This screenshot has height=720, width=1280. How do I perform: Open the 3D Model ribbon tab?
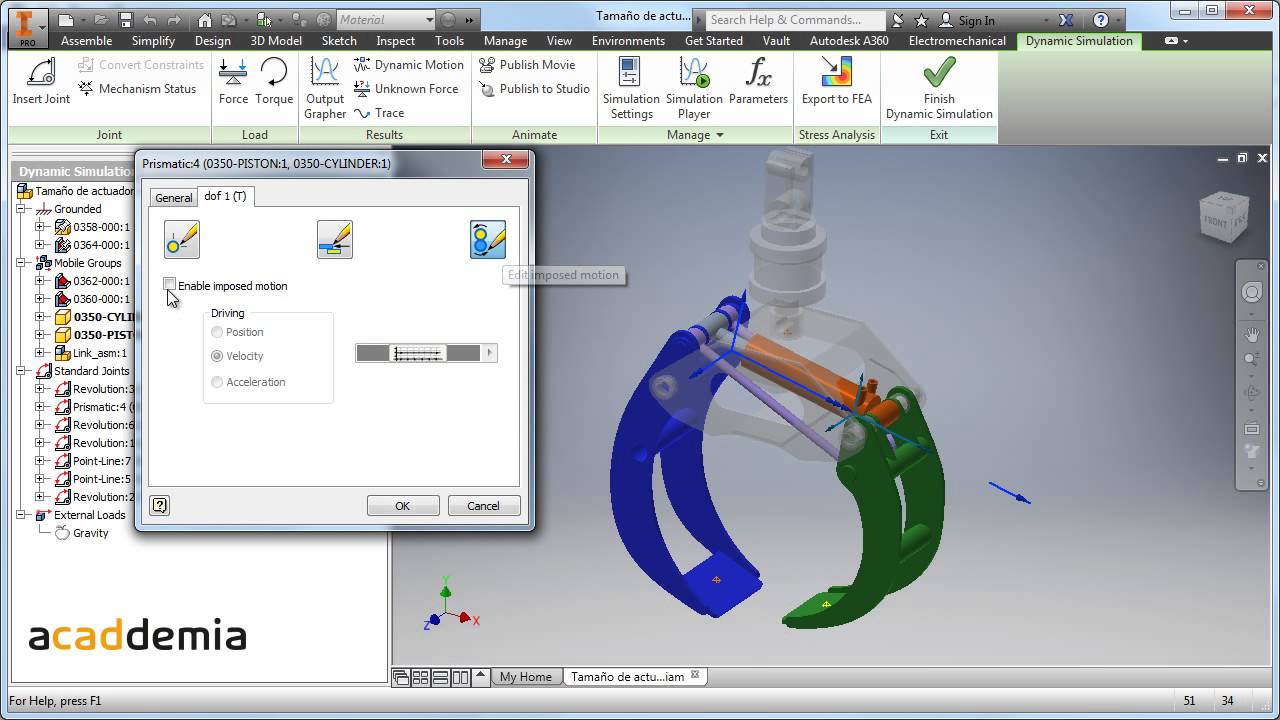point(276,41)
